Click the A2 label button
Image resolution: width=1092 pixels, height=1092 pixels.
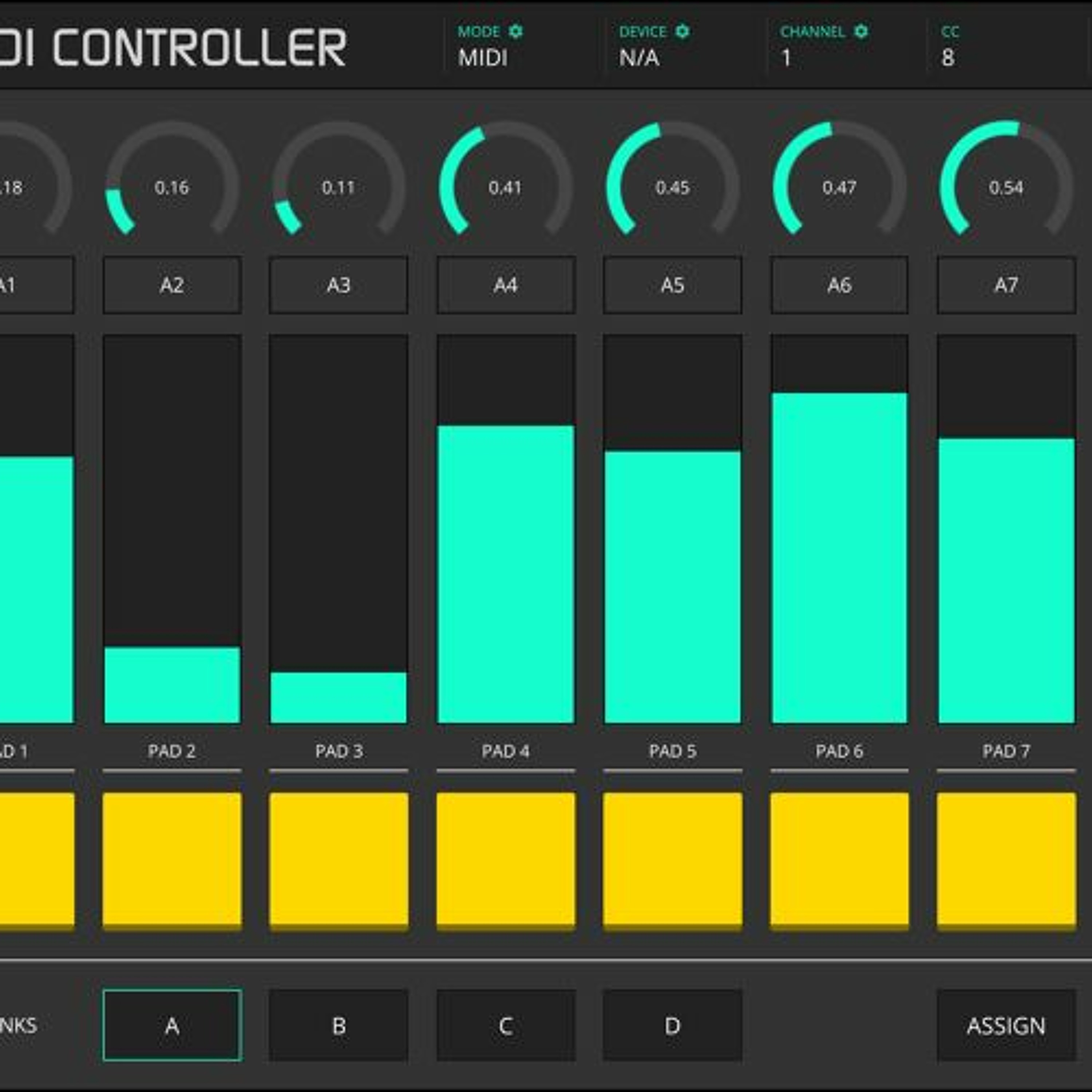click(172, 285)
